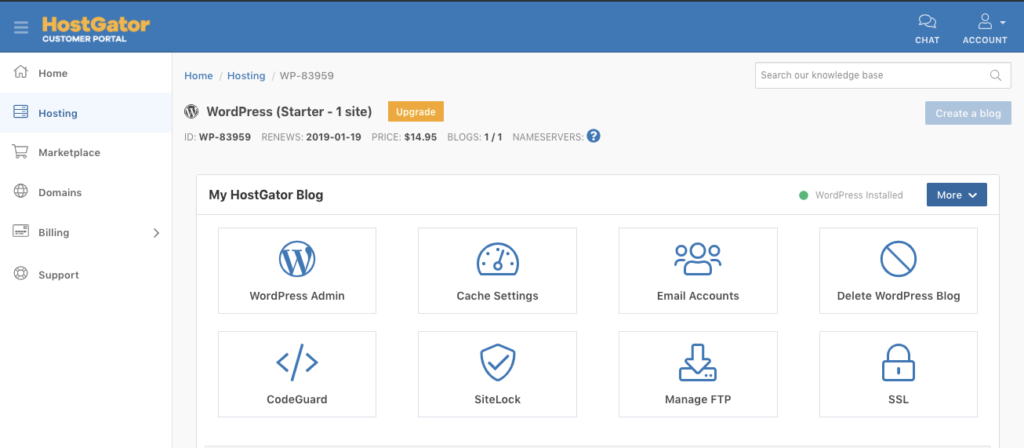Expand the More dropdown button
This screenshot has height=448, width=1024.
957,195
